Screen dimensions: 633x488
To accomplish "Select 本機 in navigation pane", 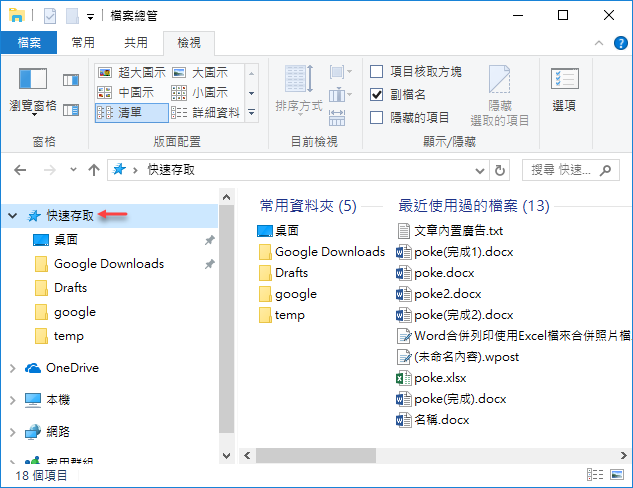I will (58, 400).
